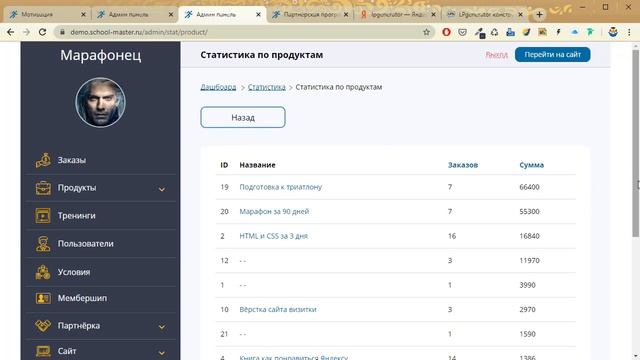Open product HTML и CSS за 3 дня

[273, 236]
